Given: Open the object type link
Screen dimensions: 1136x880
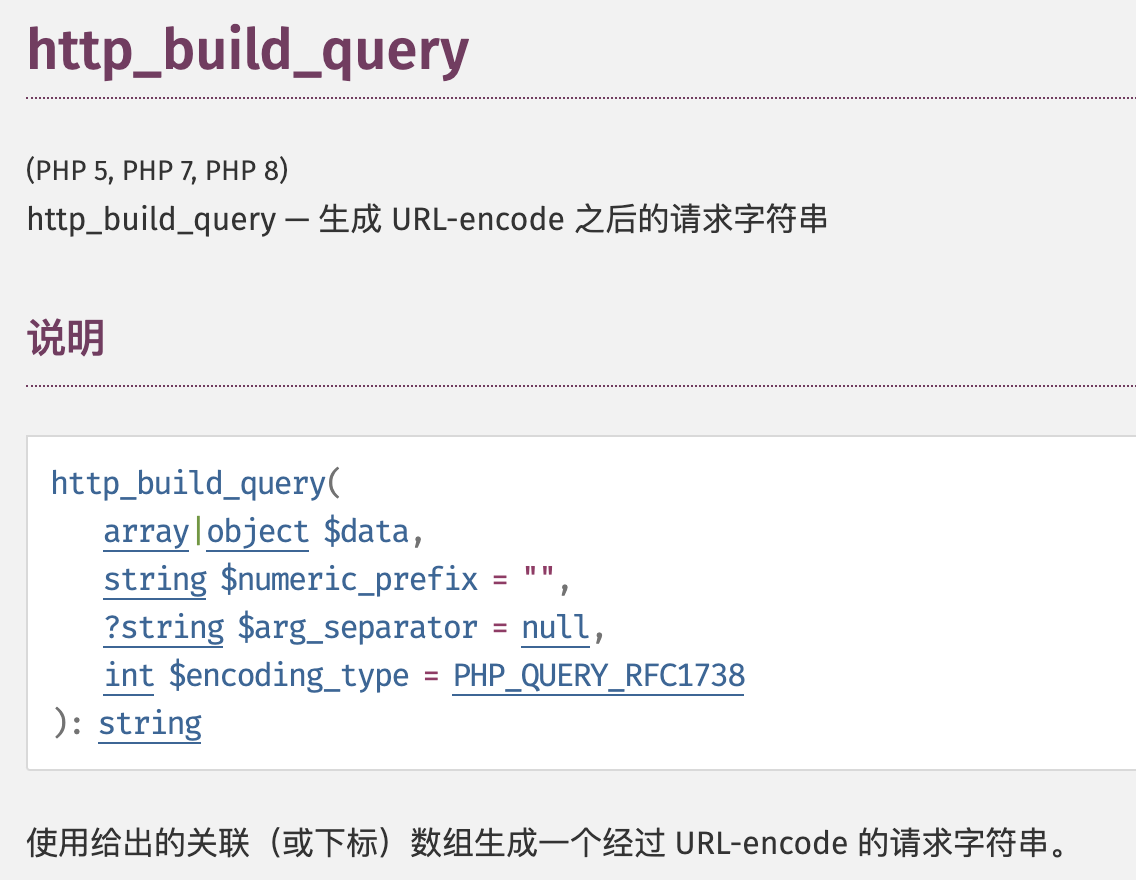Looking at the screenshot, I should pos(258,532).
